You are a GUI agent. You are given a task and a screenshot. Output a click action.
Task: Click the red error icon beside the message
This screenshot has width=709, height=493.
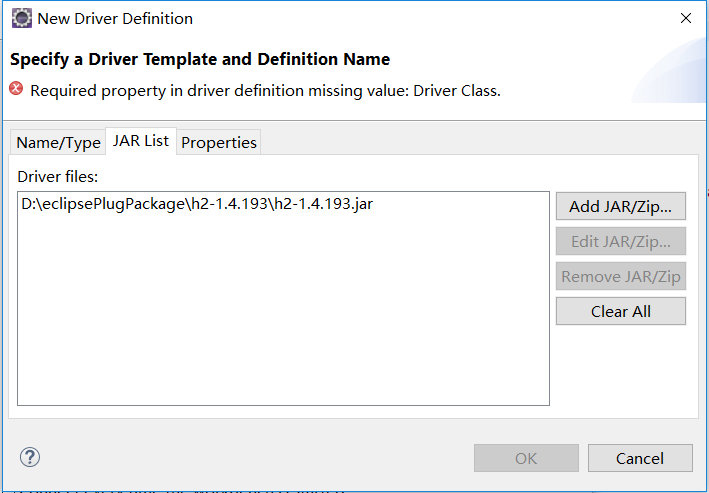click(x=17, y=89)
